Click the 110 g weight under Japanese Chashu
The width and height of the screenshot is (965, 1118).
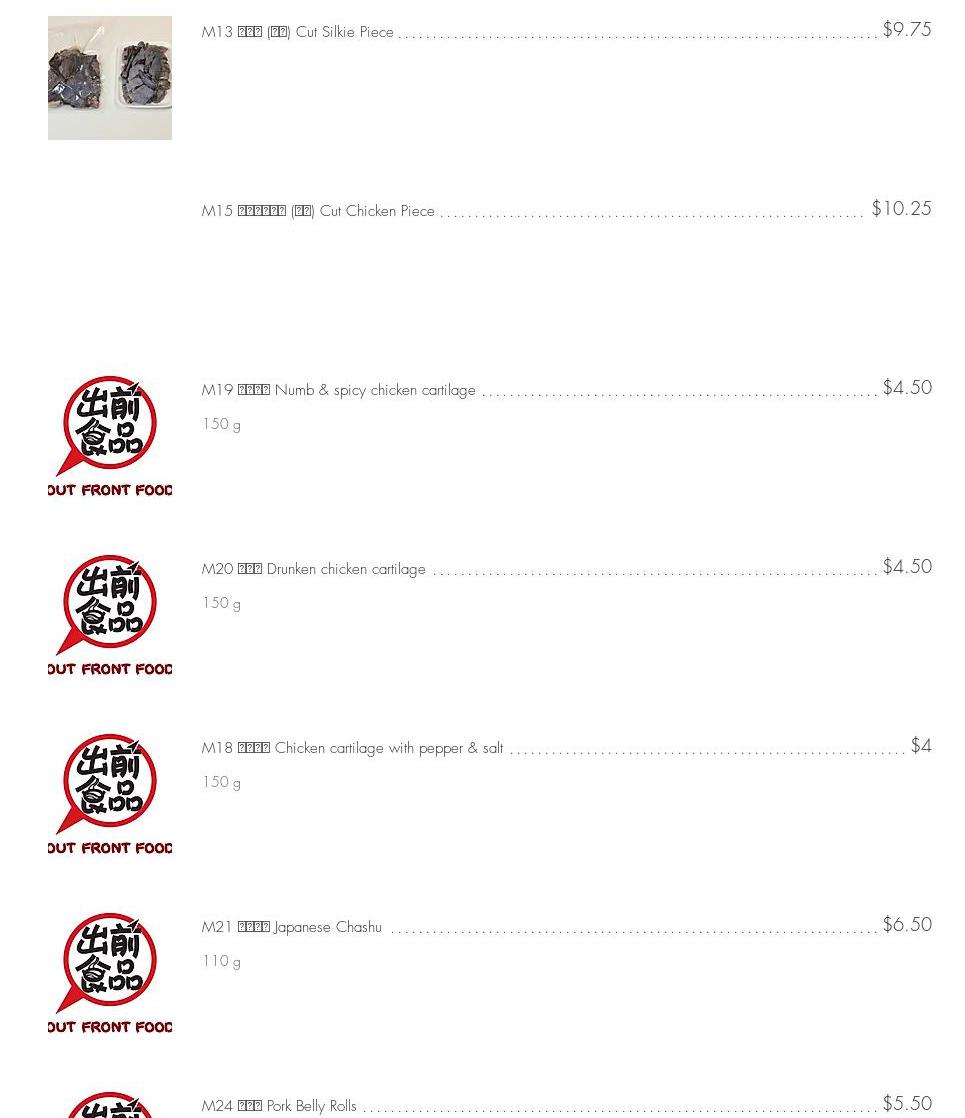click(222, 961)
